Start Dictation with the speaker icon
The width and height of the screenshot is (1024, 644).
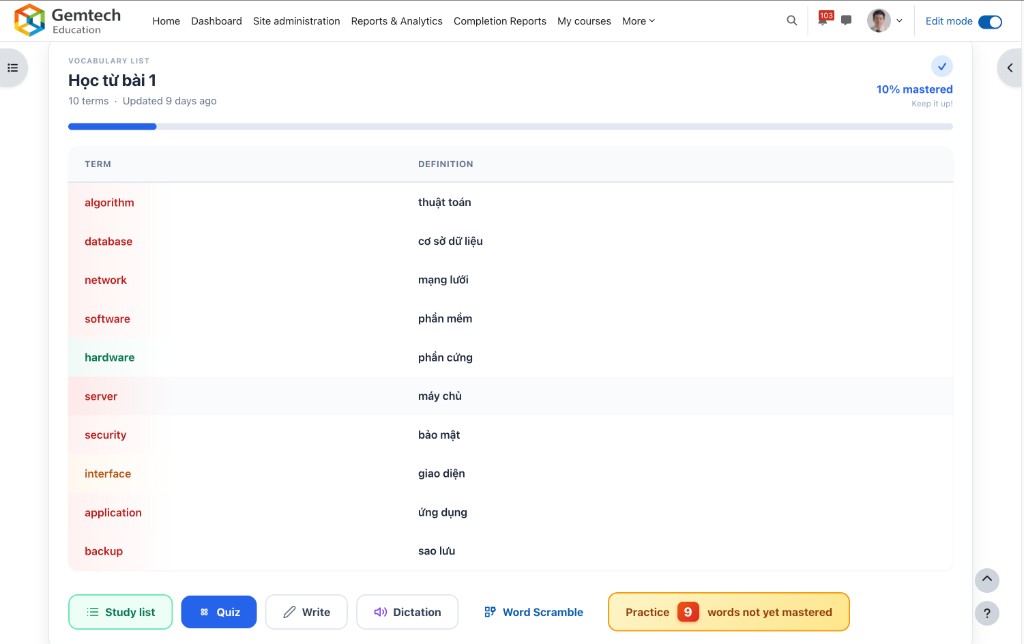click(x=407, y=611)
